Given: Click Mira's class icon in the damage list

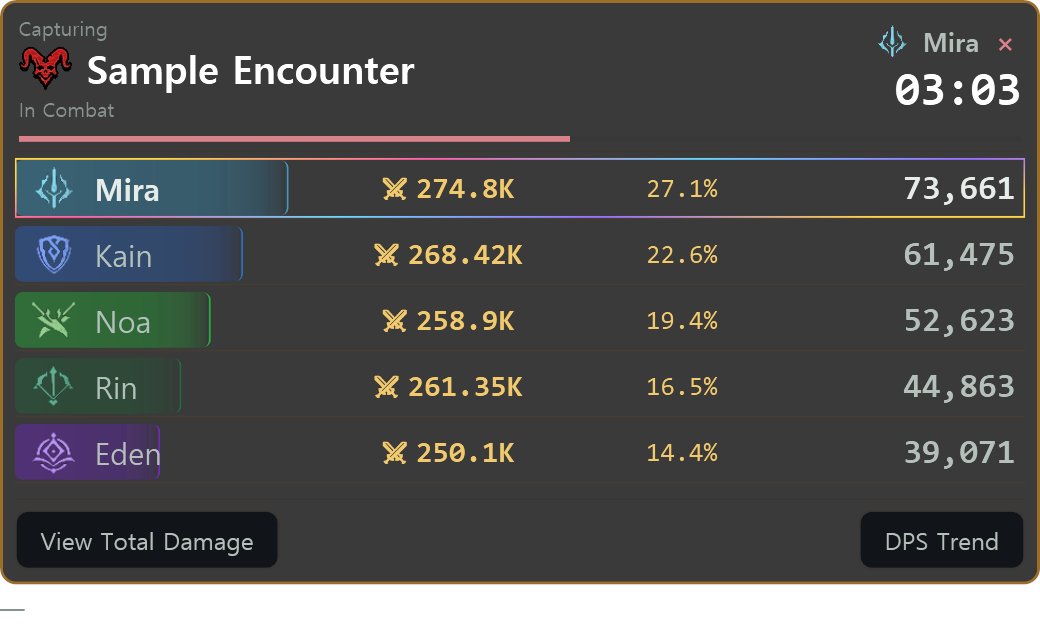Looking at the screenshot, I should pyautogui.click(x=54, y=189).
